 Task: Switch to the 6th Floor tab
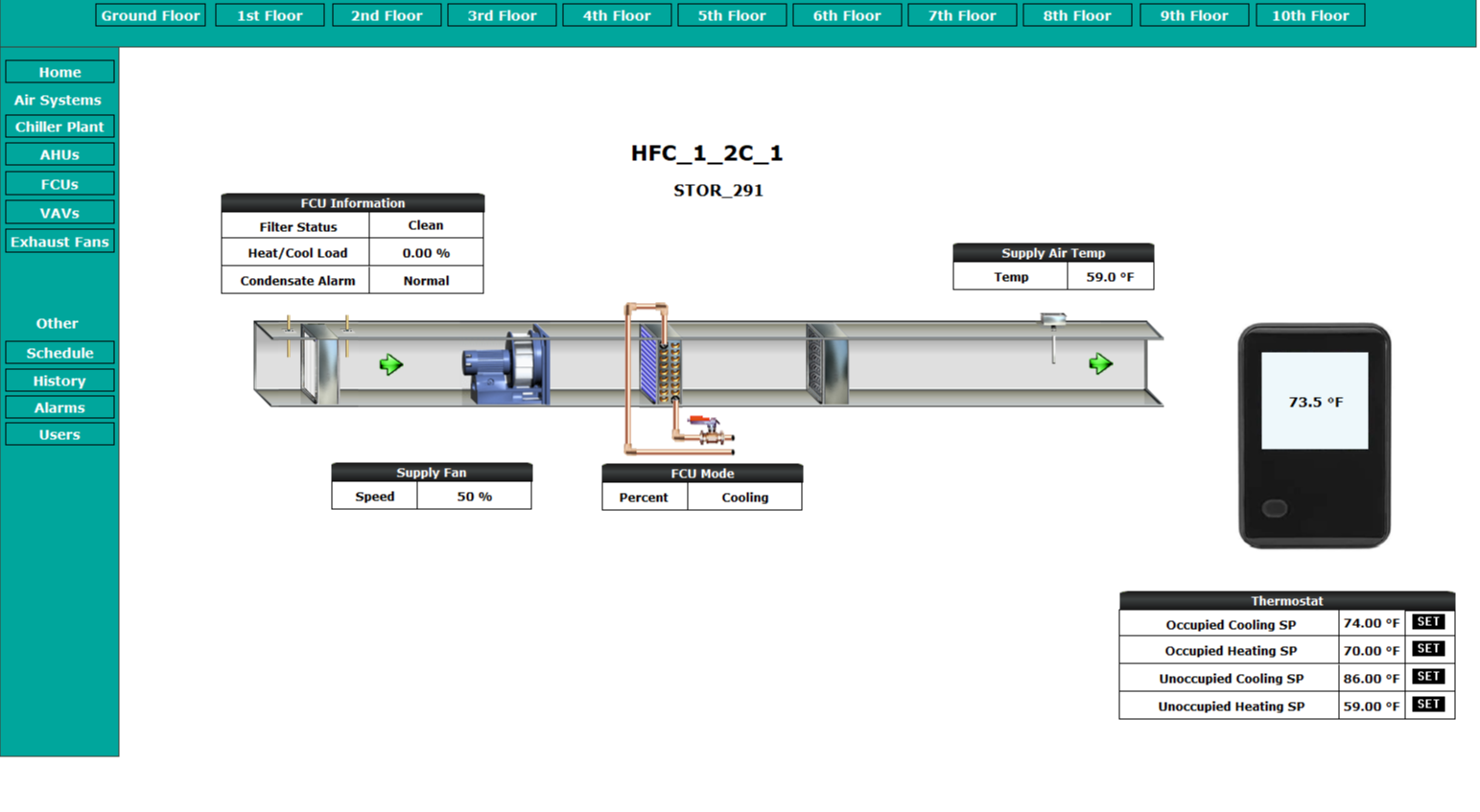(x=847, y=15)
